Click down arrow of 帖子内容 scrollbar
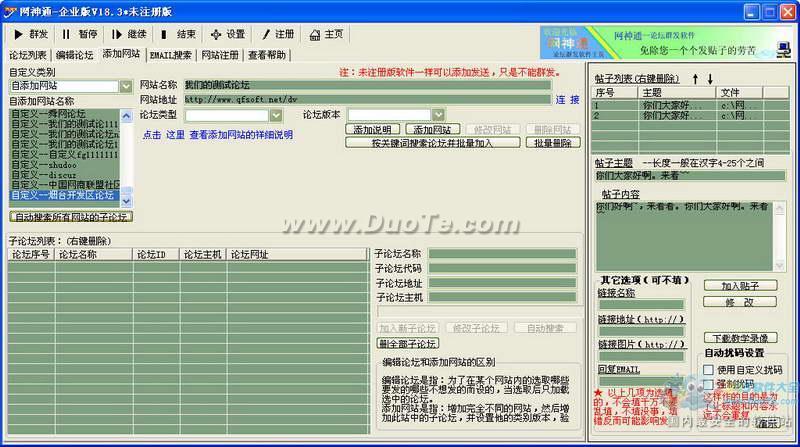Screen dimensions: 800x447 point(780,265)
